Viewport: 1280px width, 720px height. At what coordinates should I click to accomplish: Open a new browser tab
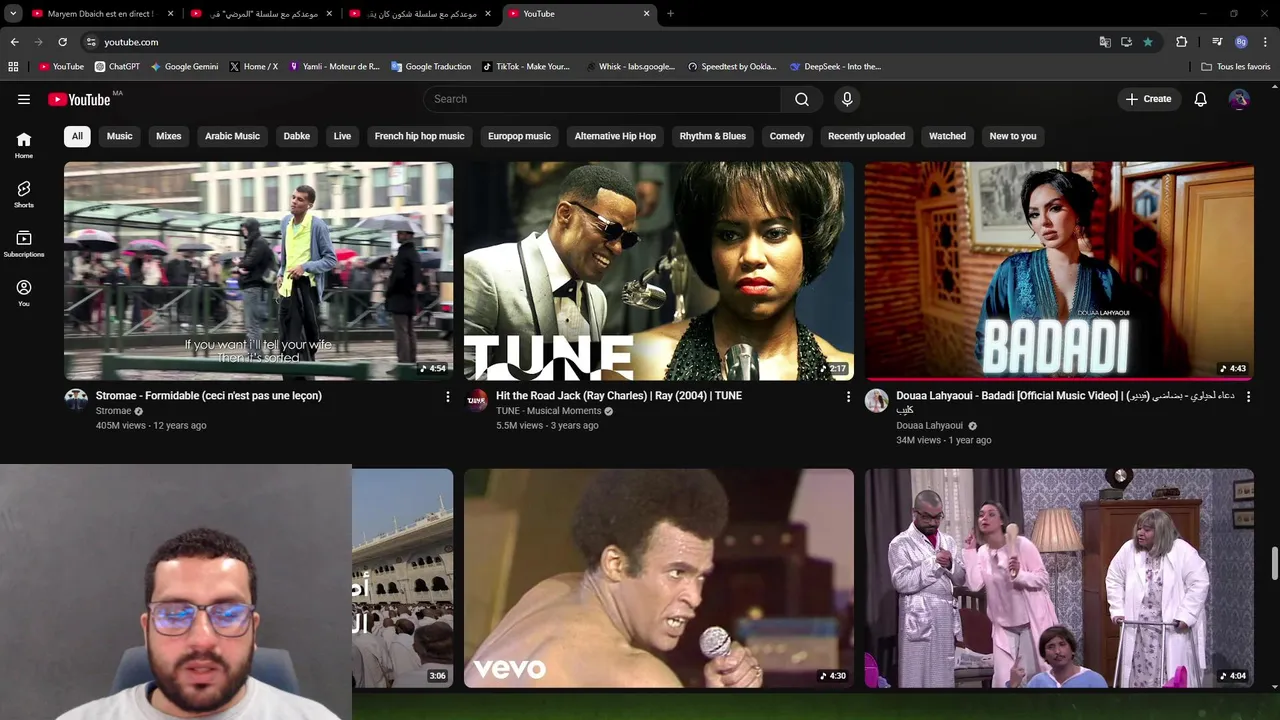click(670, 14)
